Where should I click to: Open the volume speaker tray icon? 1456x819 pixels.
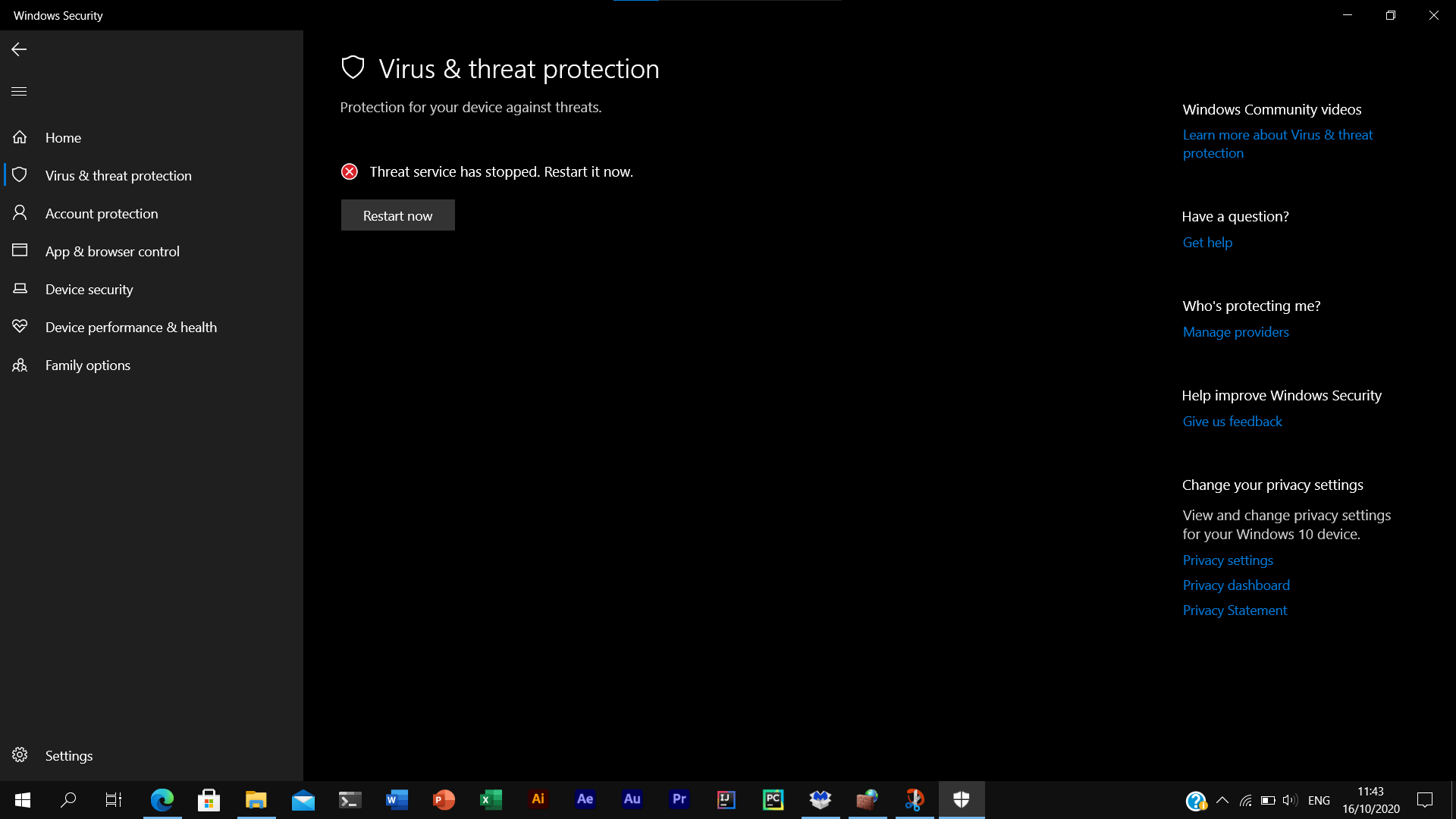[1289, 800]
